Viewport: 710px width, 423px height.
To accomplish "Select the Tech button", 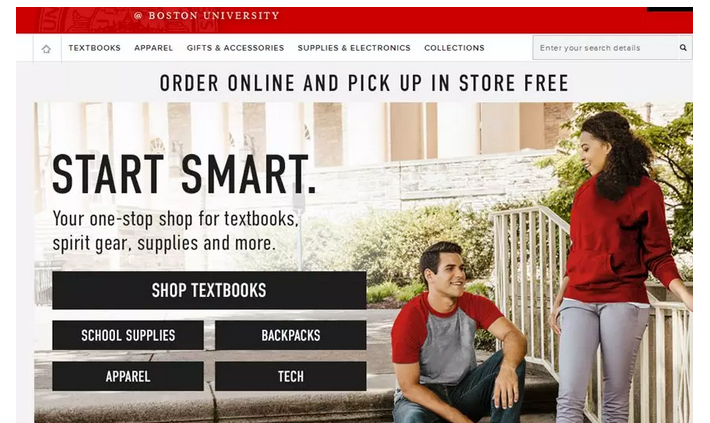I will 291,376.
